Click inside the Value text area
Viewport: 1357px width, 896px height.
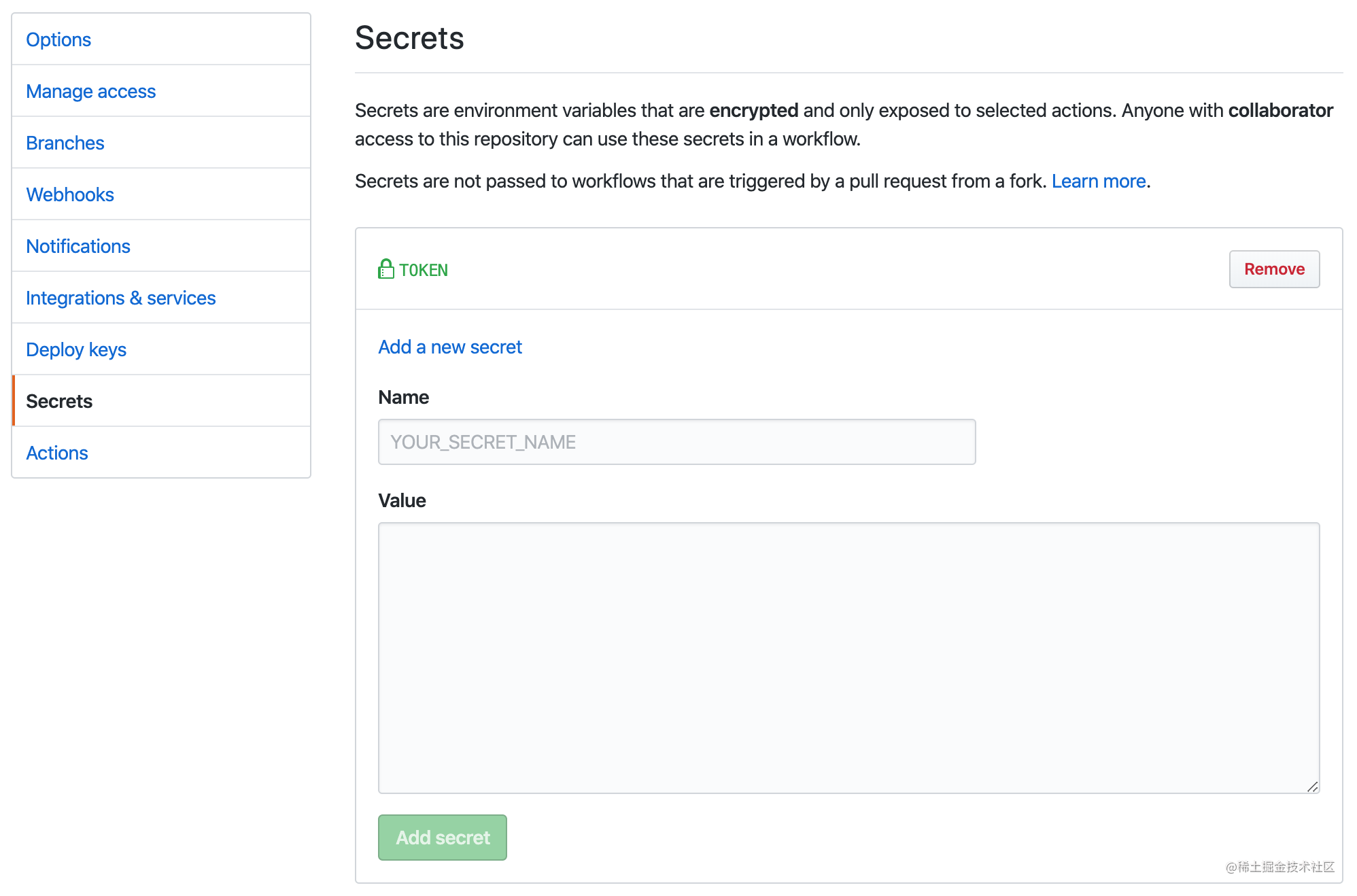[x=849, y=657]
